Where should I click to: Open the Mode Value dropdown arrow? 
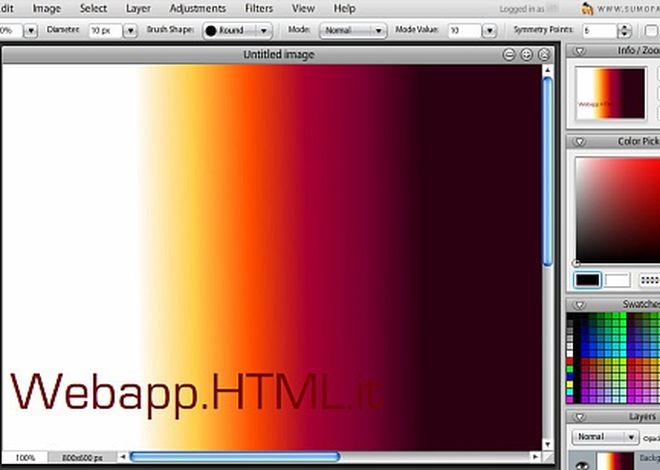pos(489,31)
